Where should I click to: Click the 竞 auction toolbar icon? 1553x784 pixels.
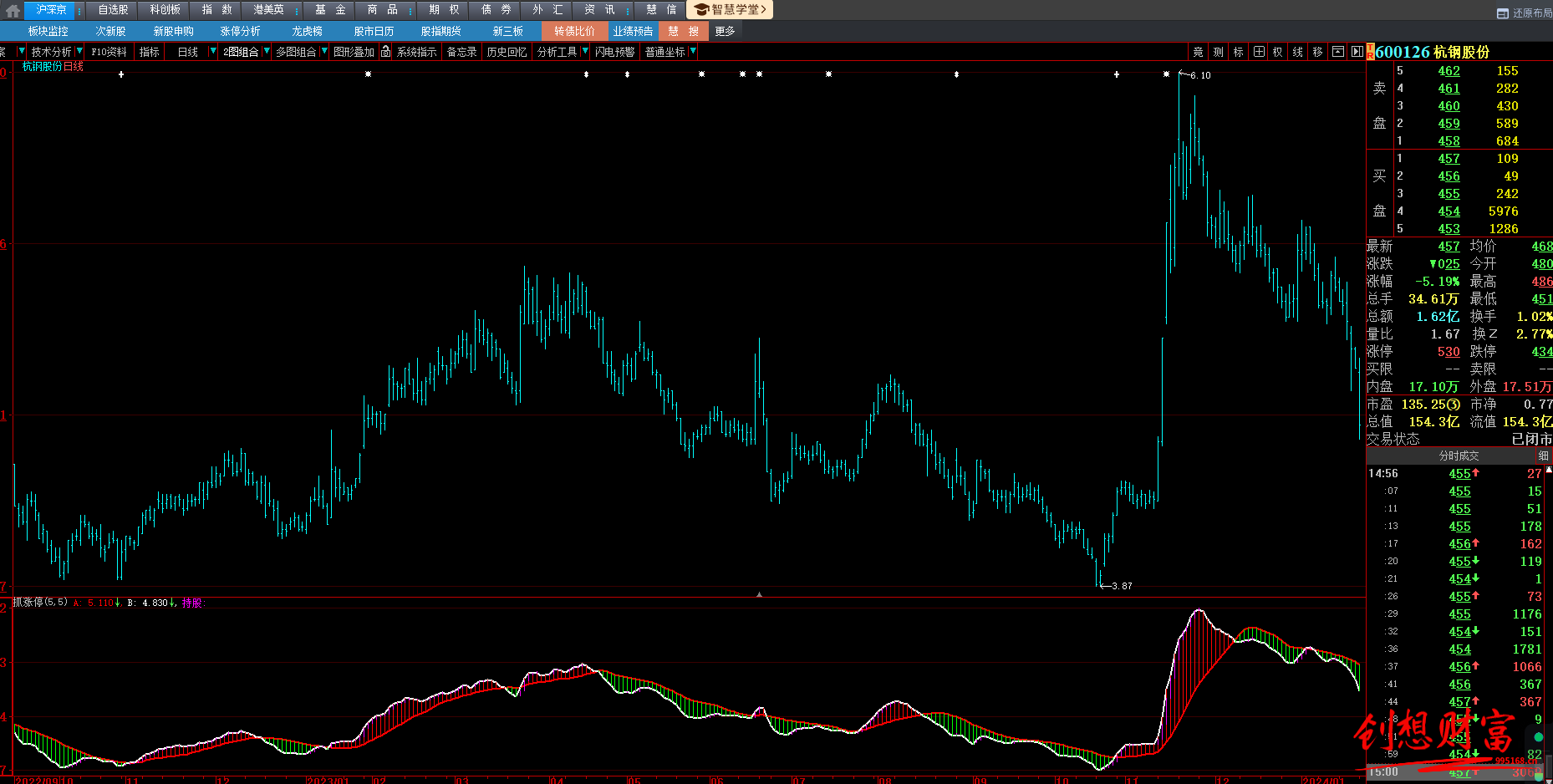coord(1198,52)
